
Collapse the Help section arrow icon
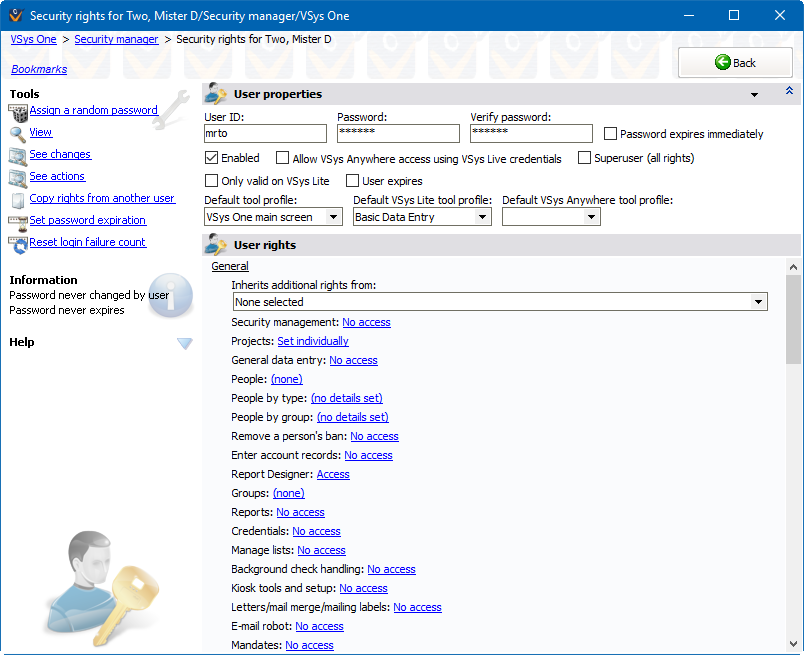pos(184,343)
